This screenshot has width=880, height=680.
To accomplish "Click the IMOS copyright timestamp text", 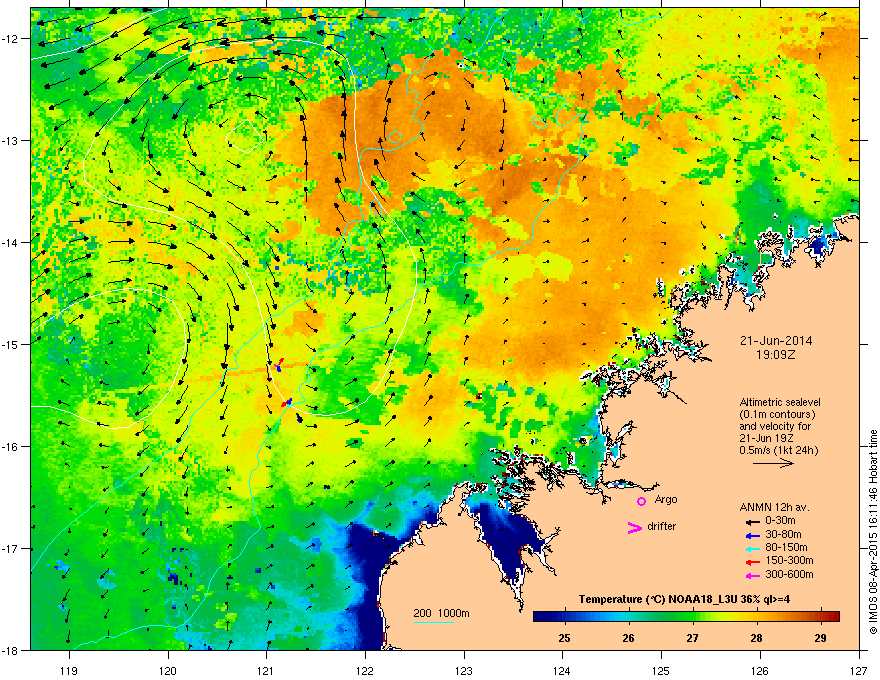I will click(x=873, y=532).
